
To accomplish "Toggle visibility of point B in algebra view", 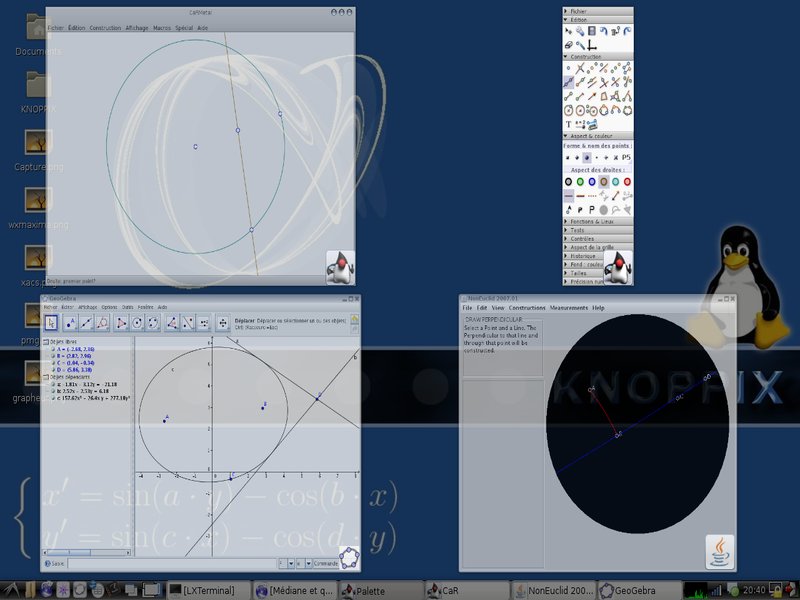I will pyautogui.click(x=53, y=357).
